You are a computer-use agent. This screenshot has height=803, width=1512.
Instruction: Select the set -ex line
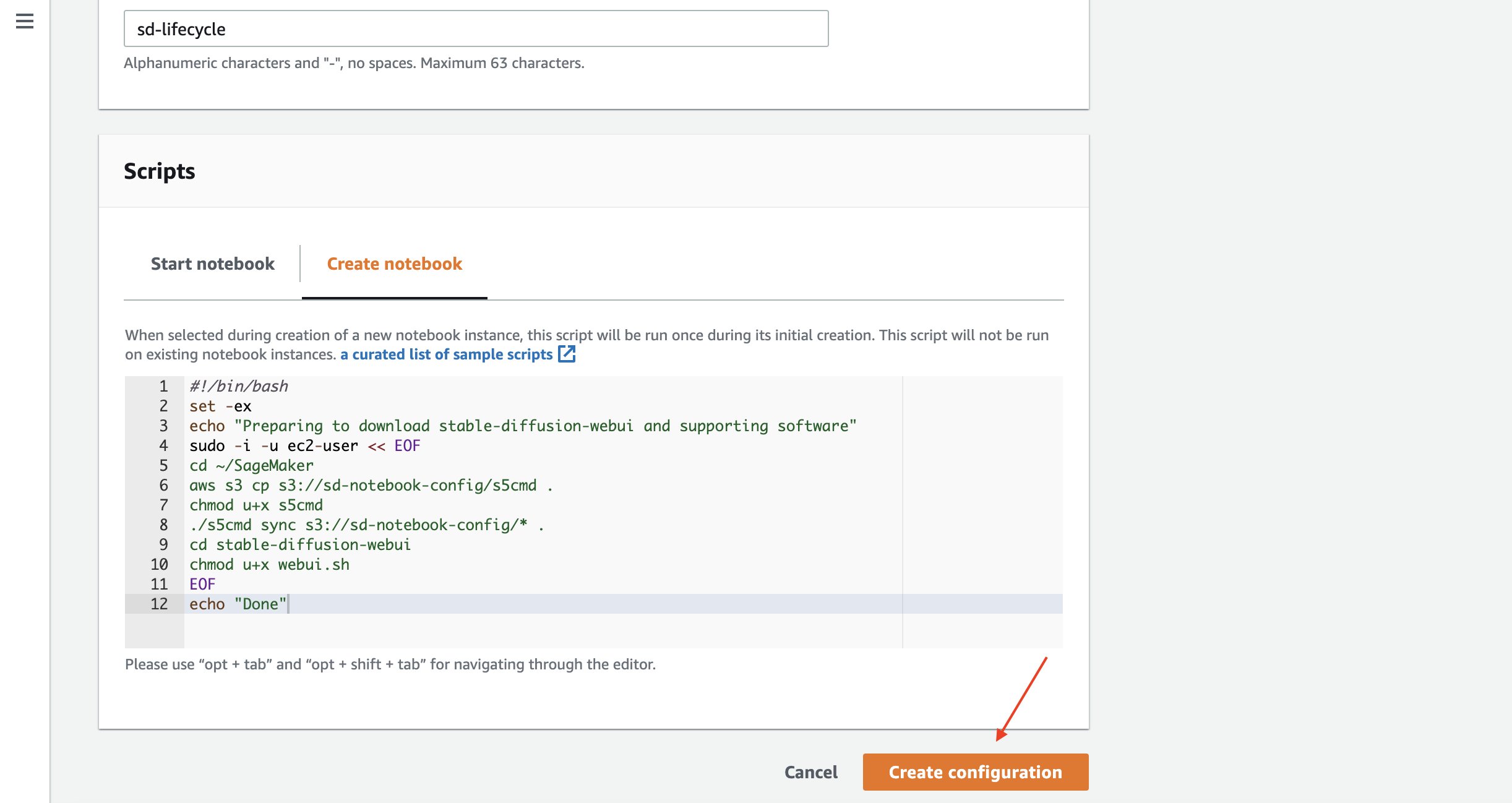pos(221,406)
